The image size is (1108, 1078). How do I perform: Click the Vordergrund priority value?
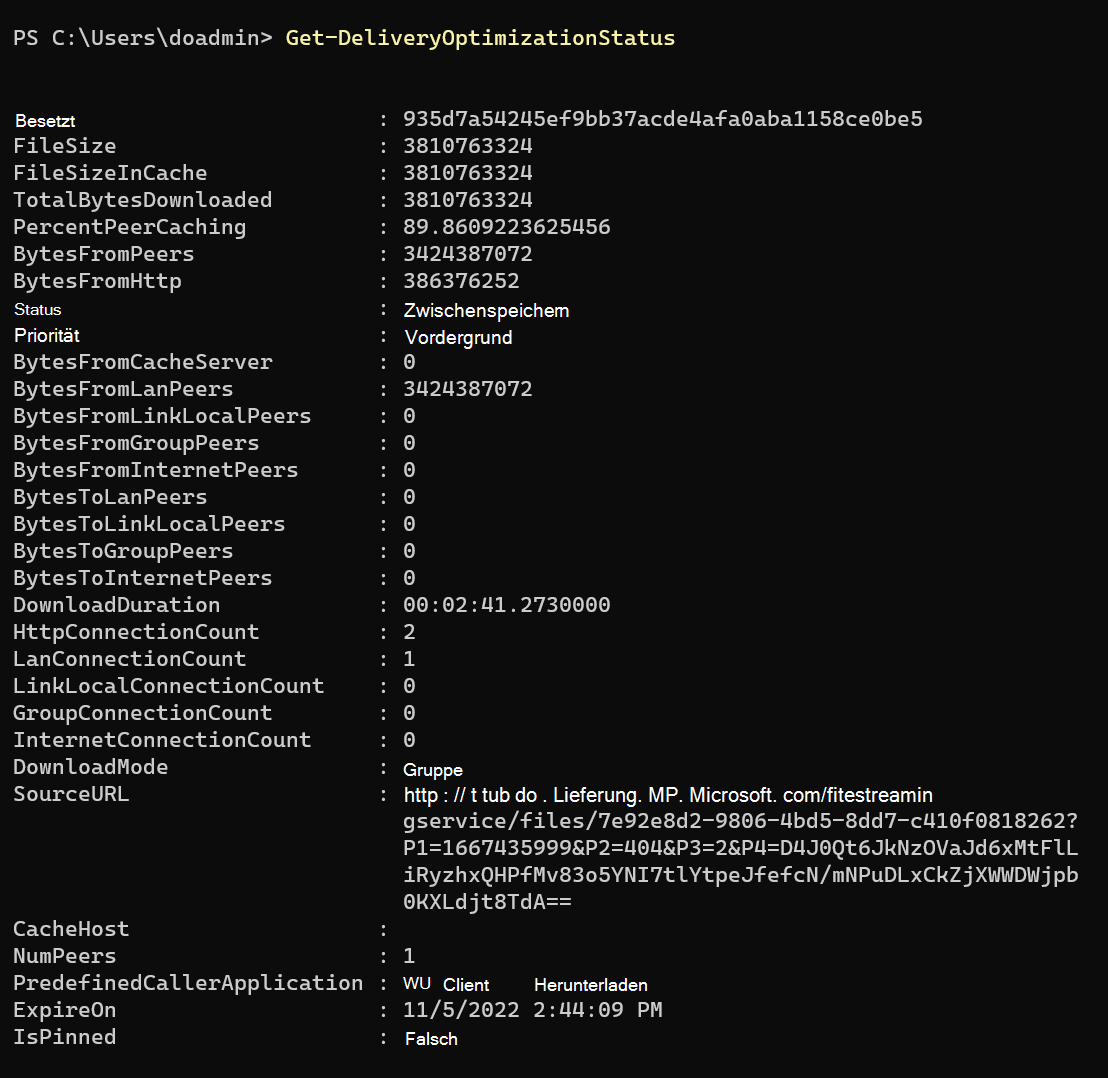click(x=458, y=338)
